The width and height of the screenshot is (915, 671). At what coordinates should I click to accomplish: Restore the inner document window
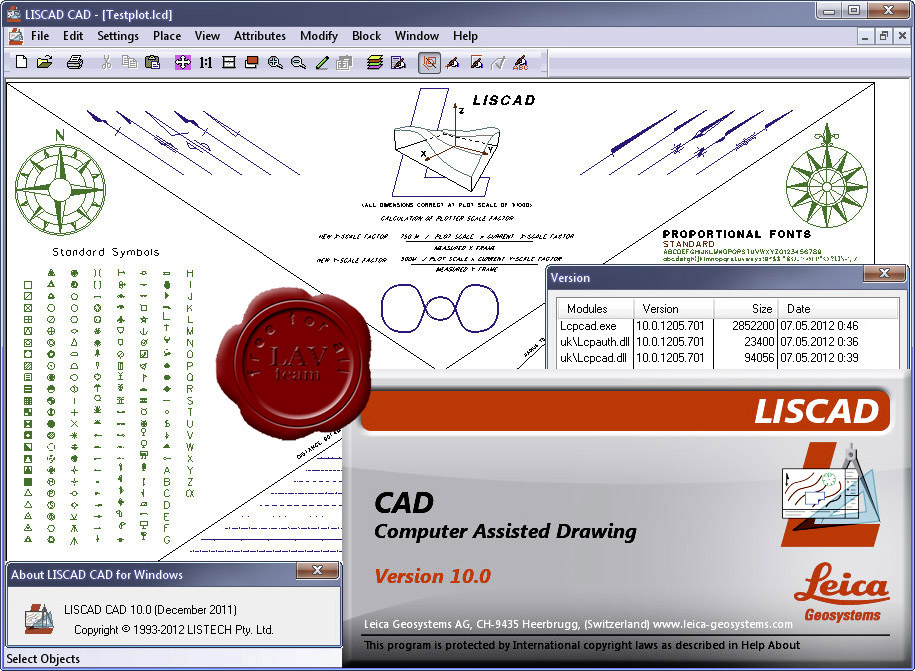click(883, 36)
